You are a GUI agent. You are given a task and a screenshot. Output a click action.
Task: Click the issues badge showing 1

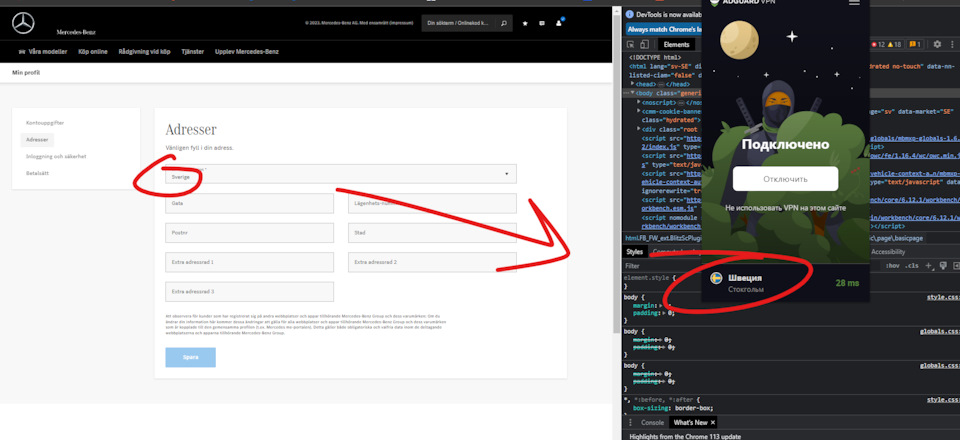915,45
